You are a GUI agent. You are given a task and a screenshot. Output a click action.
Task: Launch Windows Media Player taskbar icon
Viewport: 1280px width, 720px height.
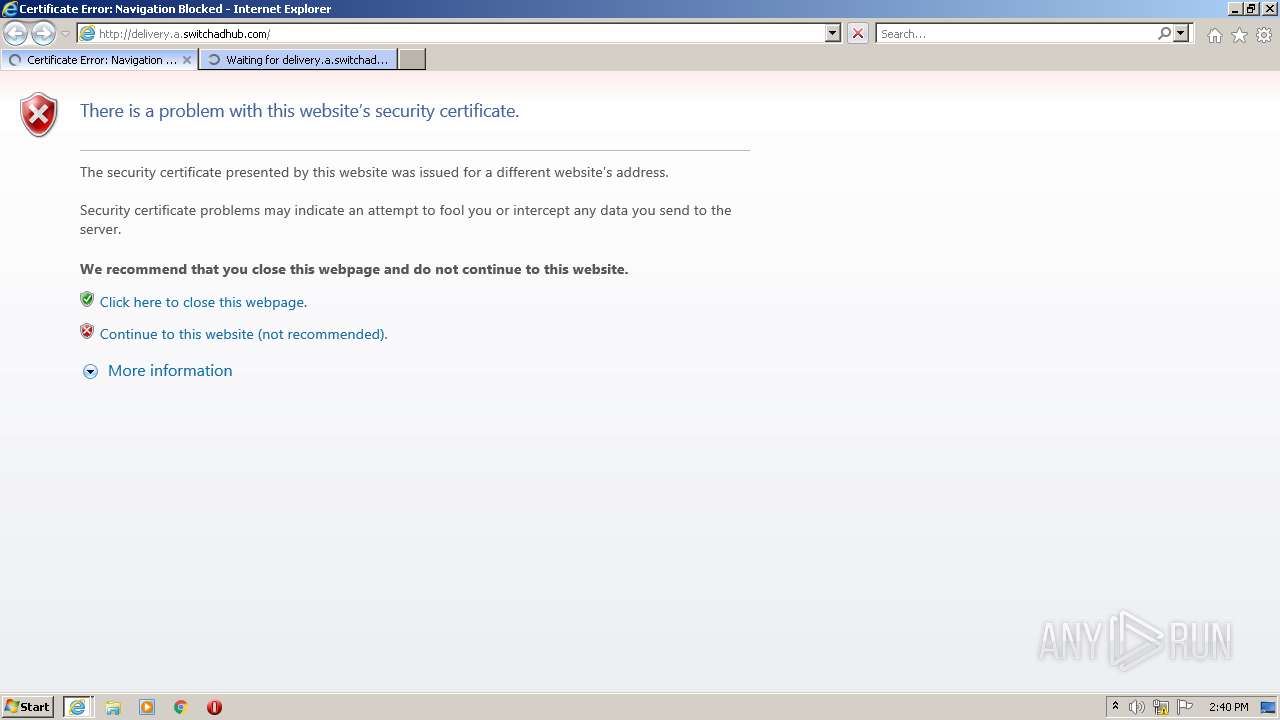point(147,706)
